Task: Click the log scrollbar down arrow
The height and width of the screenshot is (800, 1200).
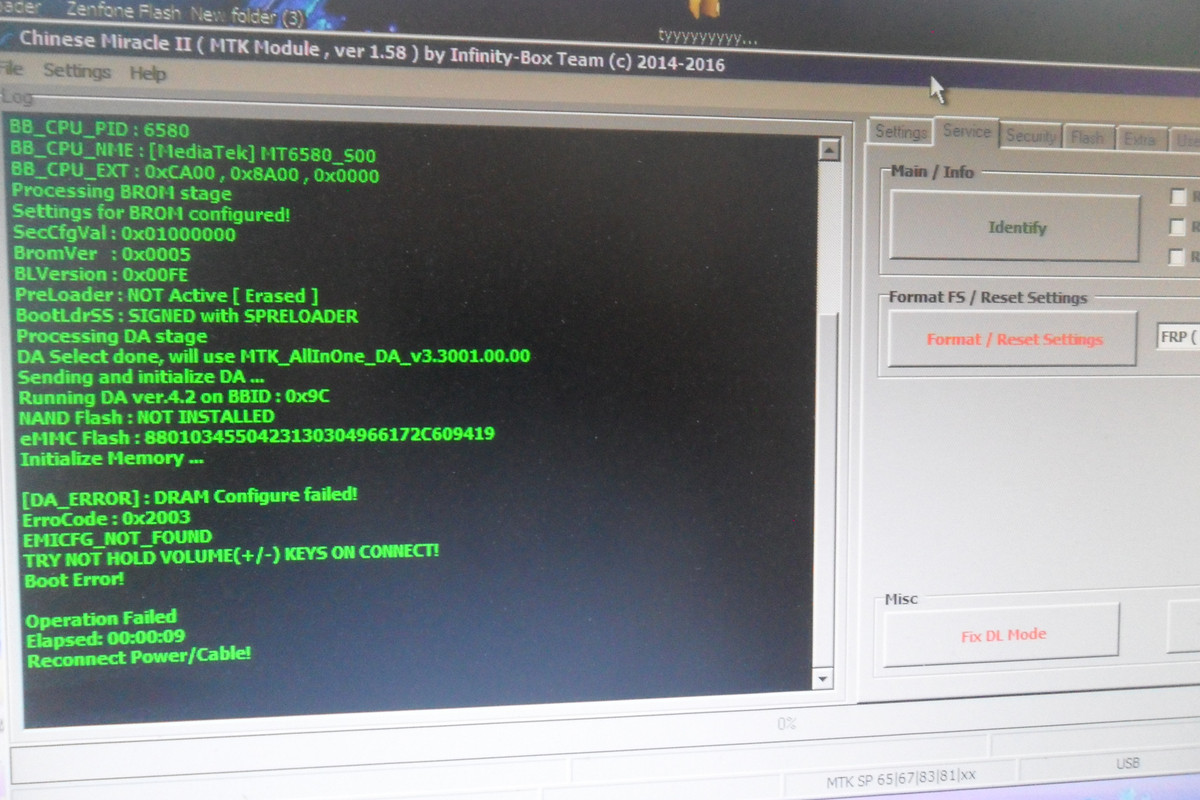Action: pos(825,679)
